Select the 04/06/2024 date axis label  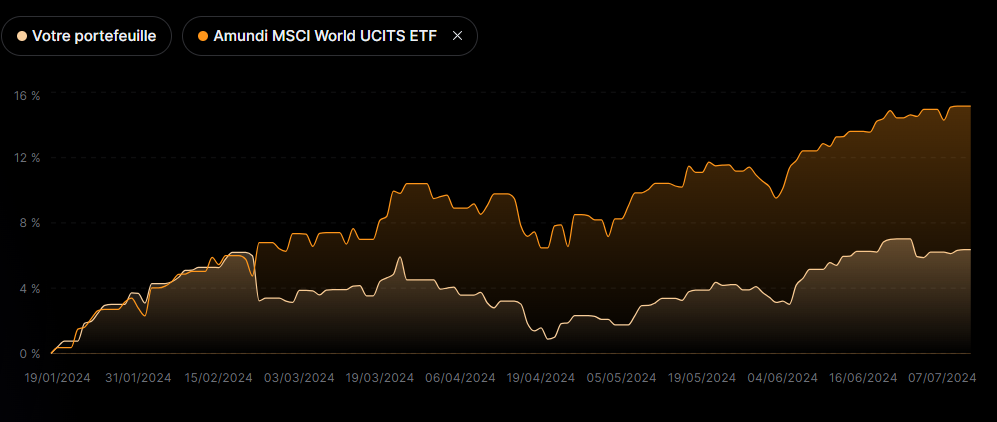[x=783, y=378]
